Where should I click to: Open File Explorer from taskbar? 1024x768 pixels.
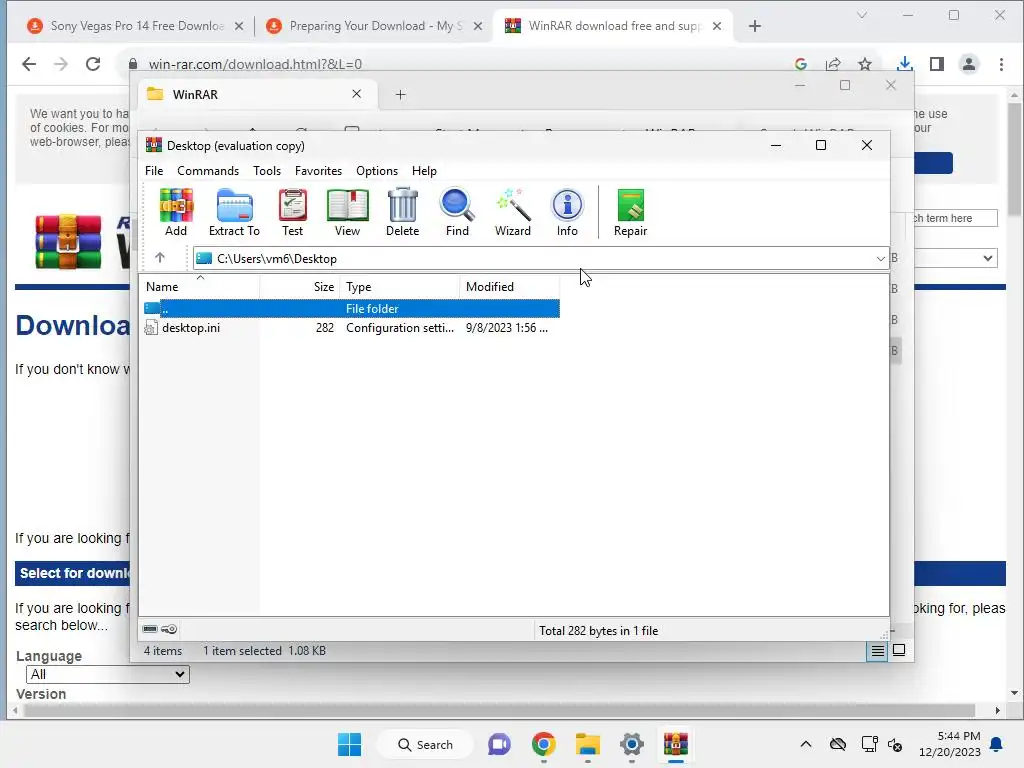(x=588, y=744)
